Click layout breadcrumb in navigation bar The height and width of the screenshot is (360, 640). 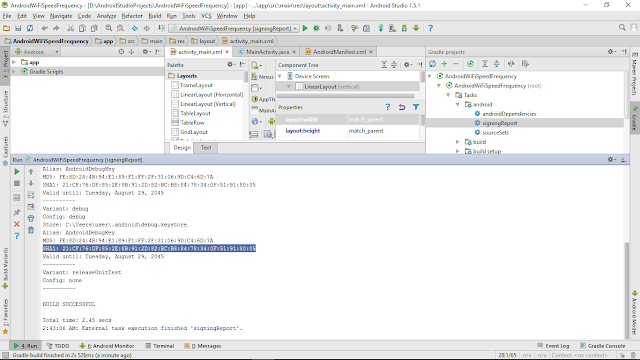[x=203, y=41]
